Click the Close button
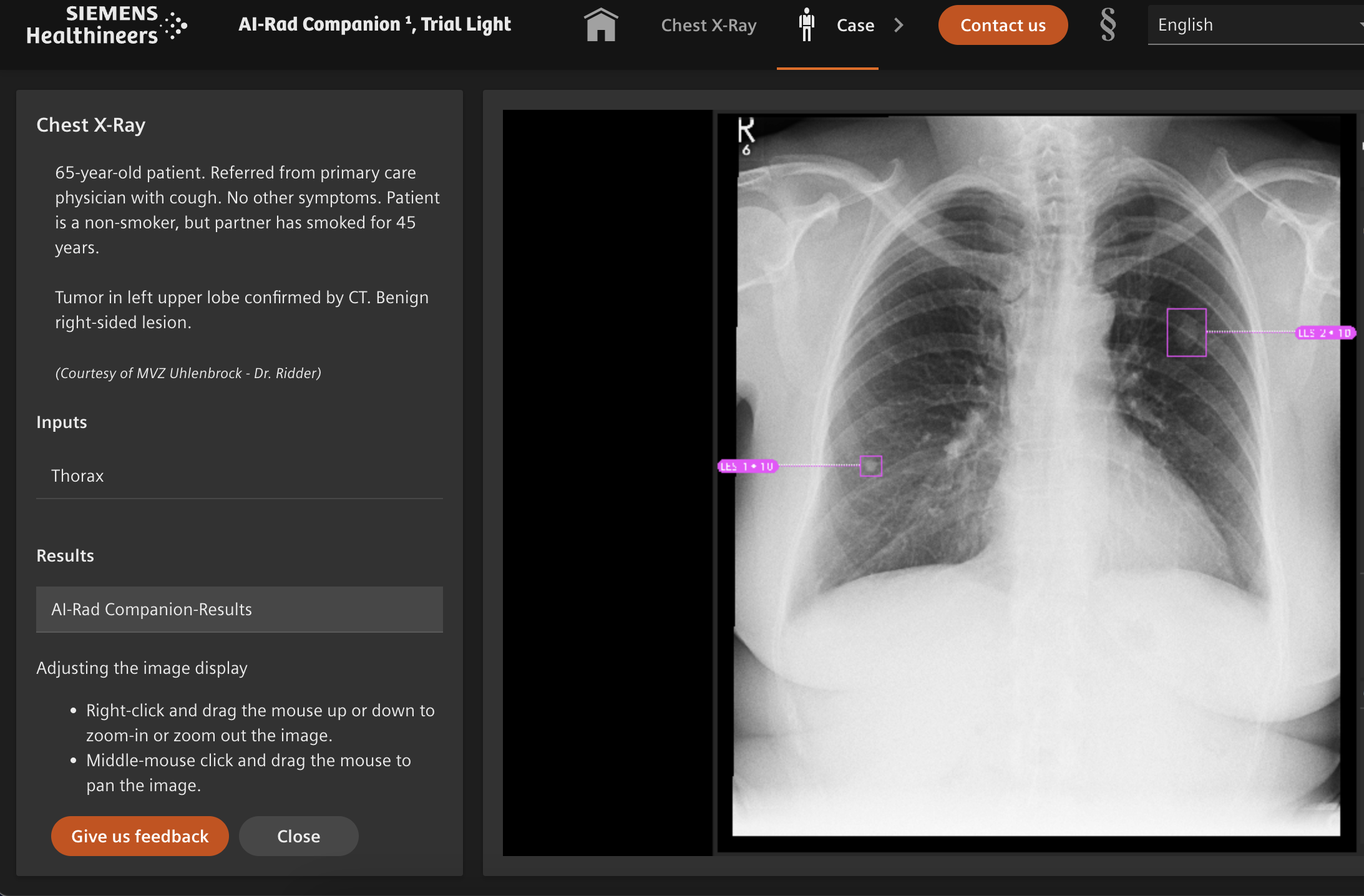This screenshot has height=896, width=1364. pos(298,835)
